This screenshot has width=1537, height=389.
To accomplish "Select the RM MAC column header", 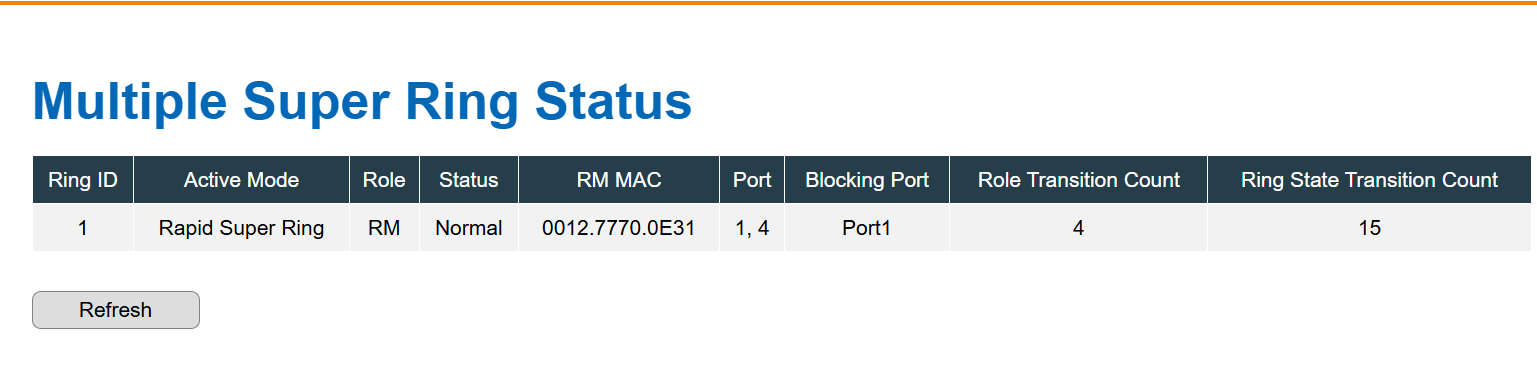I will click(619, 180).
